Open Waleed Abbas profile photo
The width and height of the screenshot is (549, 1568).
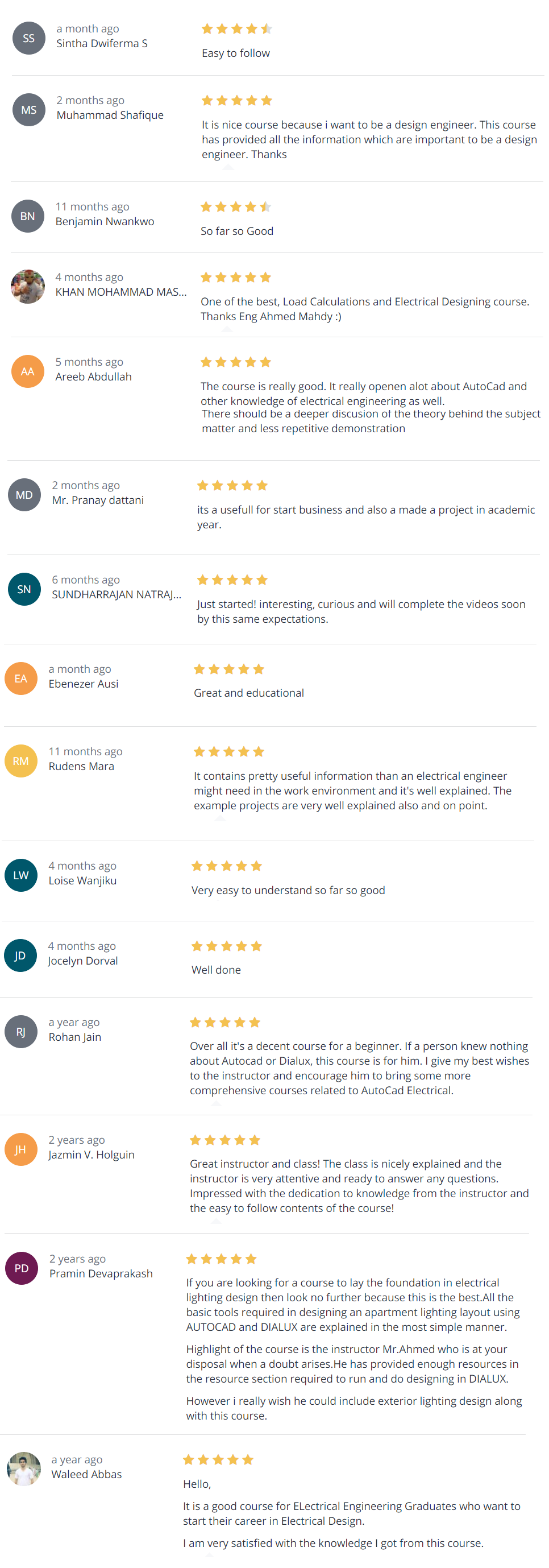tap(24, 1470)
